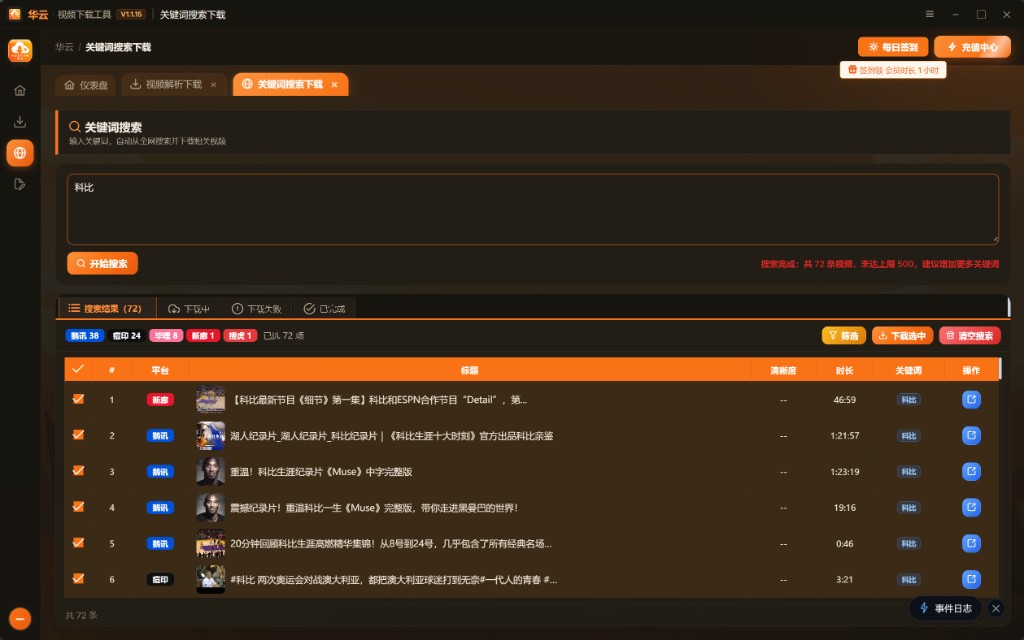Click the 开始搜索 start search button
The image size is (1024, 640).
pyautogui.click(x=103, y=263)
